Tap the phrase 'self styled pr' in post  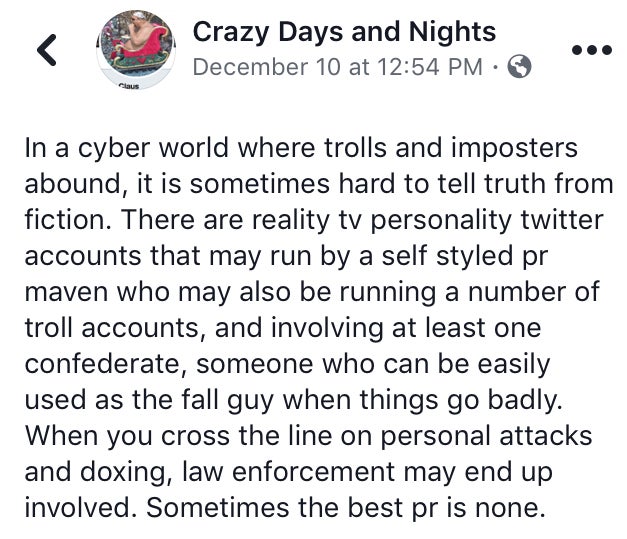pyautogui.click(x=465, y=256)
